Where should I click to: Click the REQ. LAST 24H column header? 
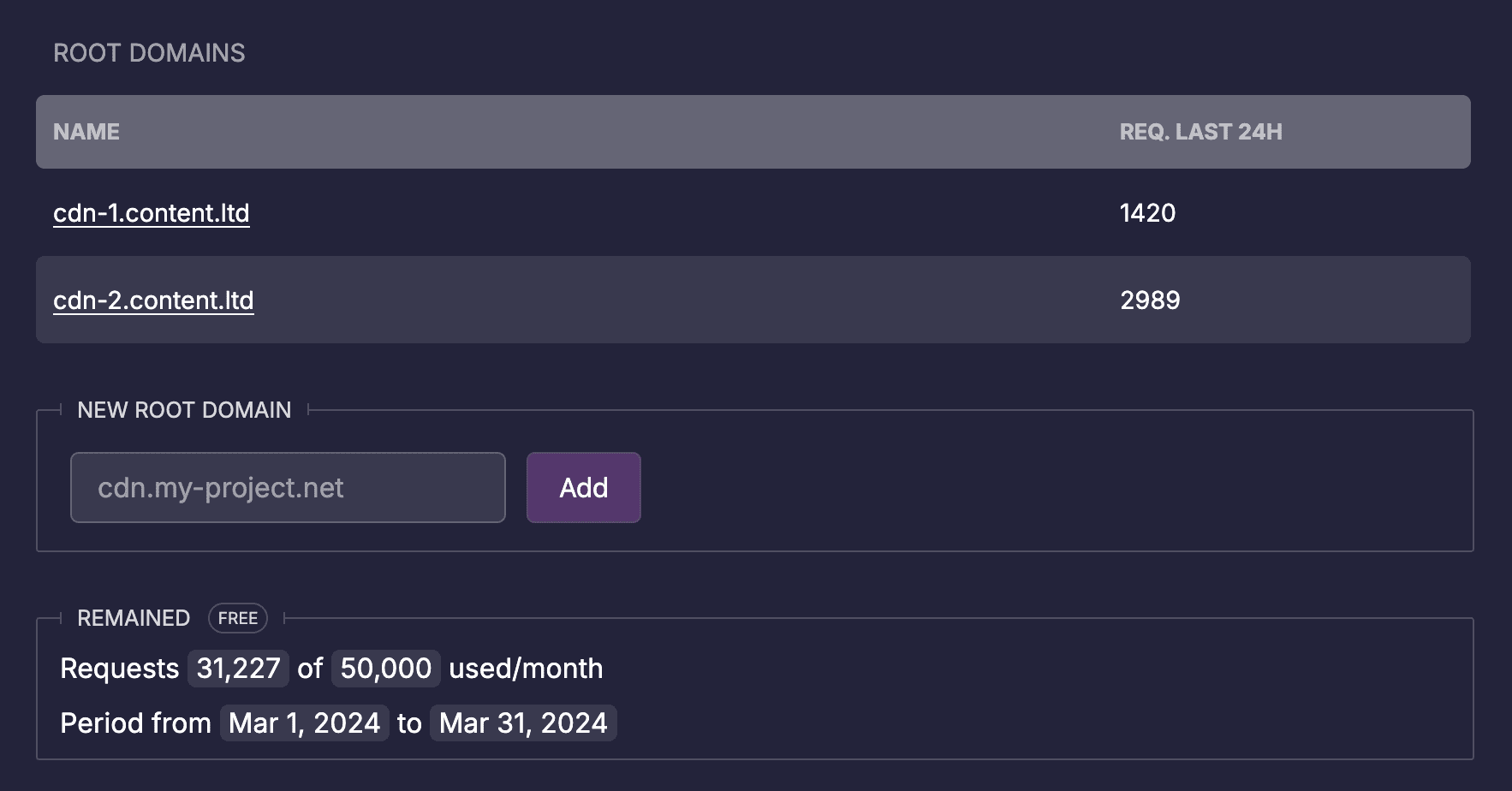[1200, 132]
